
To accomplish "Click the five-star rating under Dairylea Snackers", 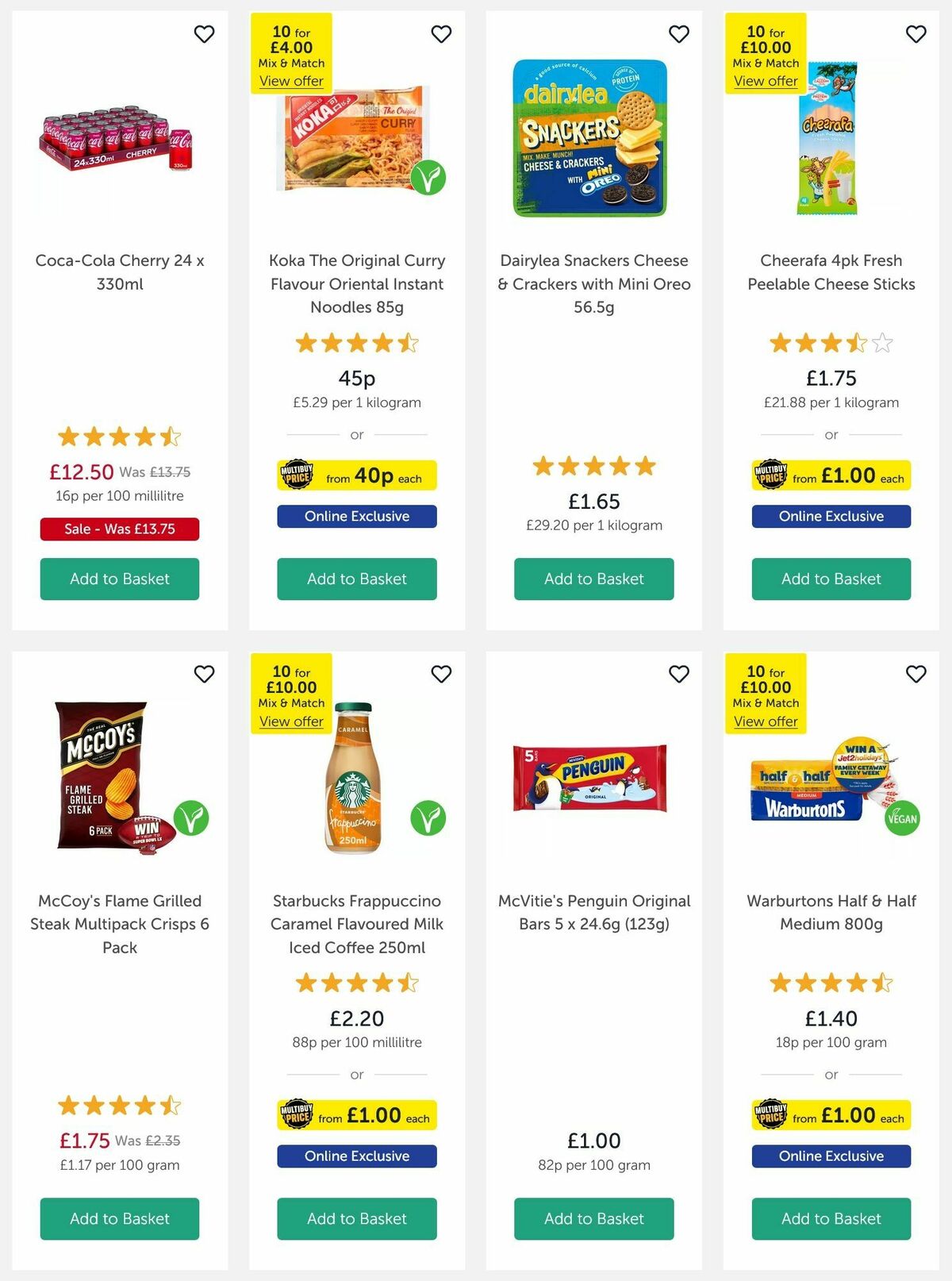I will pos(593,466).
